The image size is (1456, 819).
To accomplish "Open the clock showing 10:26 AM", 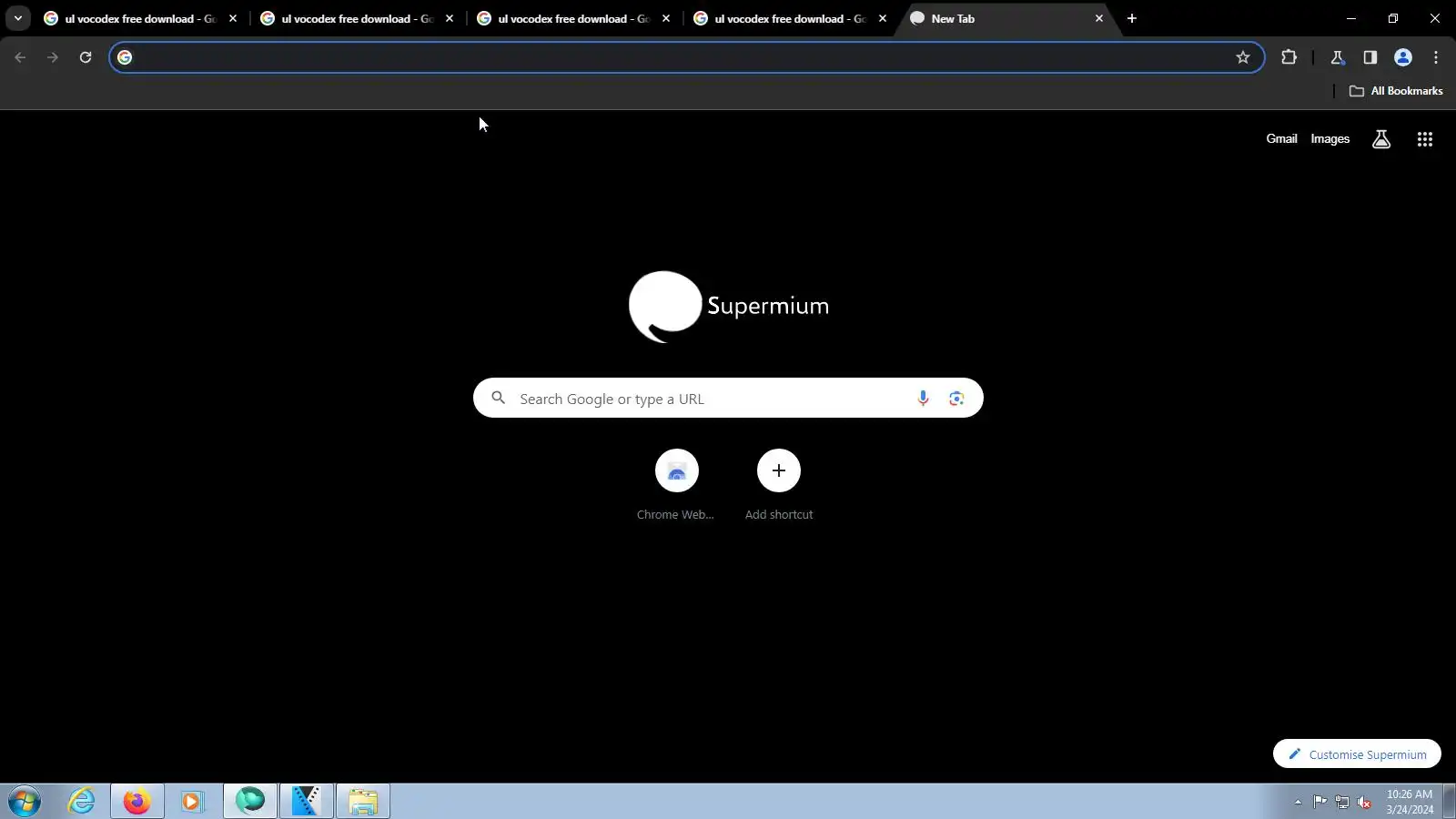I will 1410,802.
